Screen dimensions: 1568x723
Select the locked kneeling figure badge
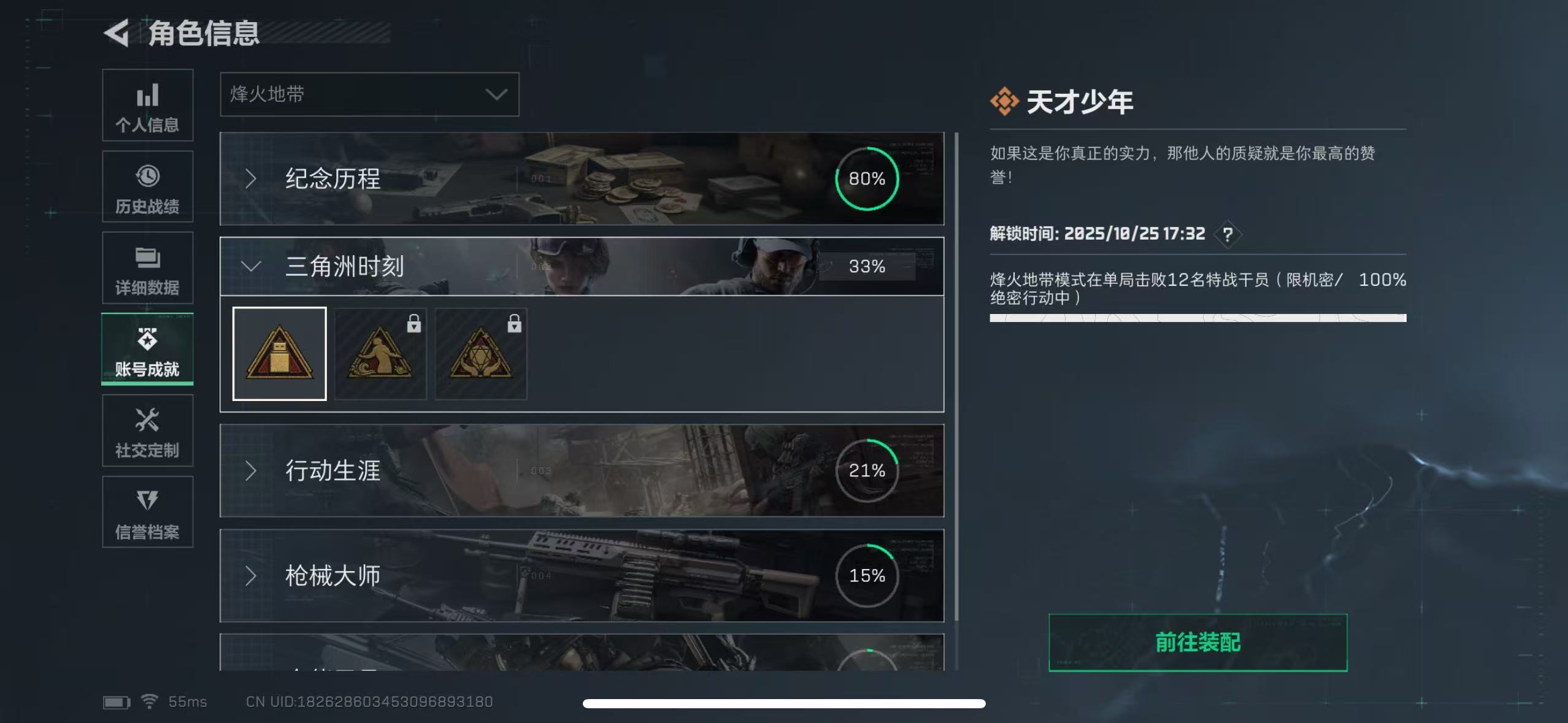[x=380, y=354]
